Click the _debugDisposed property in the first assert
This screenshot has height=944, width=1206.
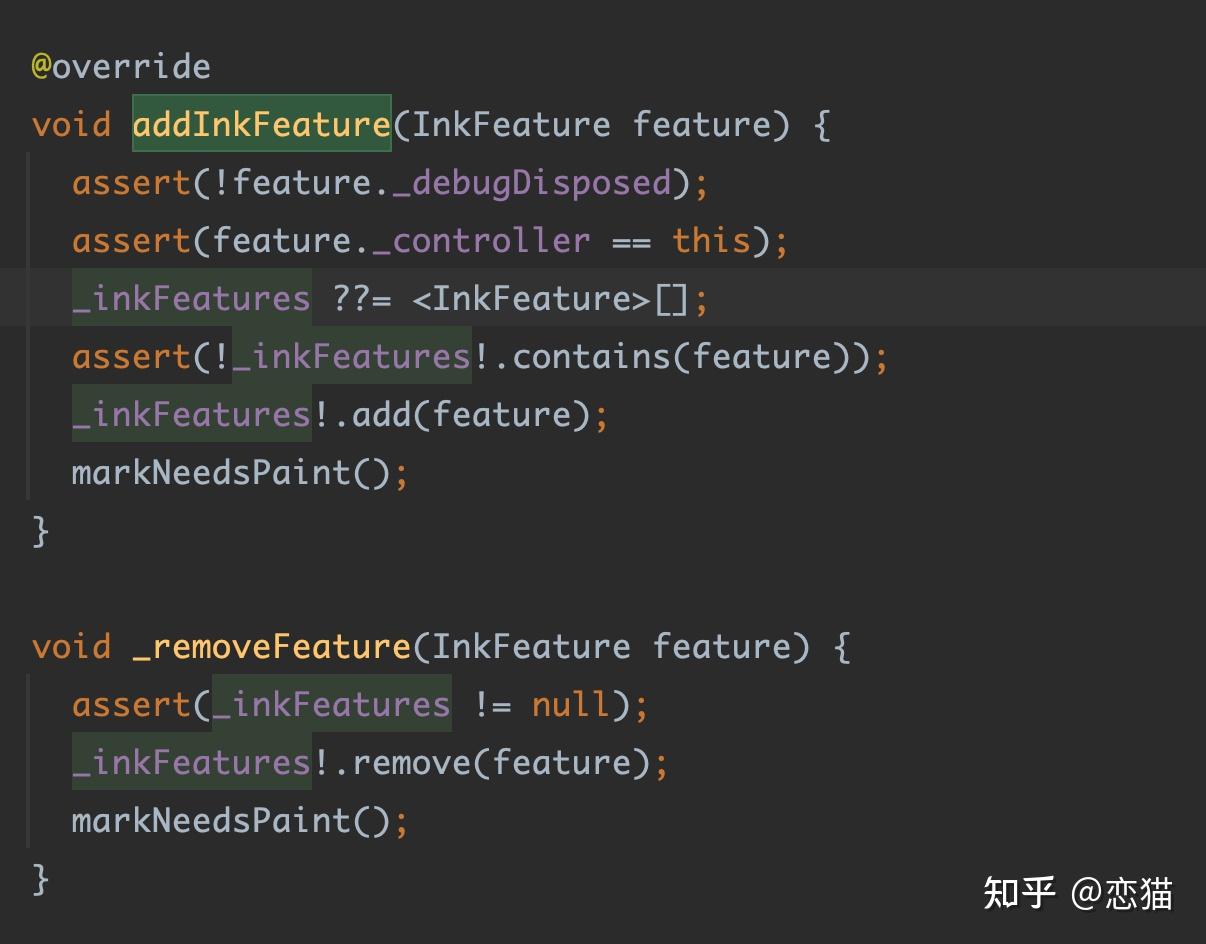[x=531, y=183]
